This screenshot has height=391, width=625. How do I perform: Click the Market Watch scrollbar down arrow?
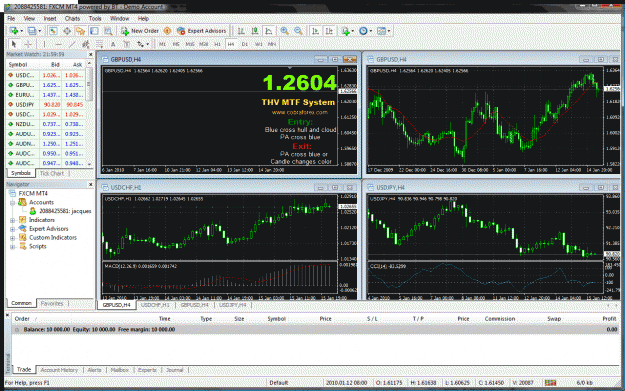click(x=89, y=164)
